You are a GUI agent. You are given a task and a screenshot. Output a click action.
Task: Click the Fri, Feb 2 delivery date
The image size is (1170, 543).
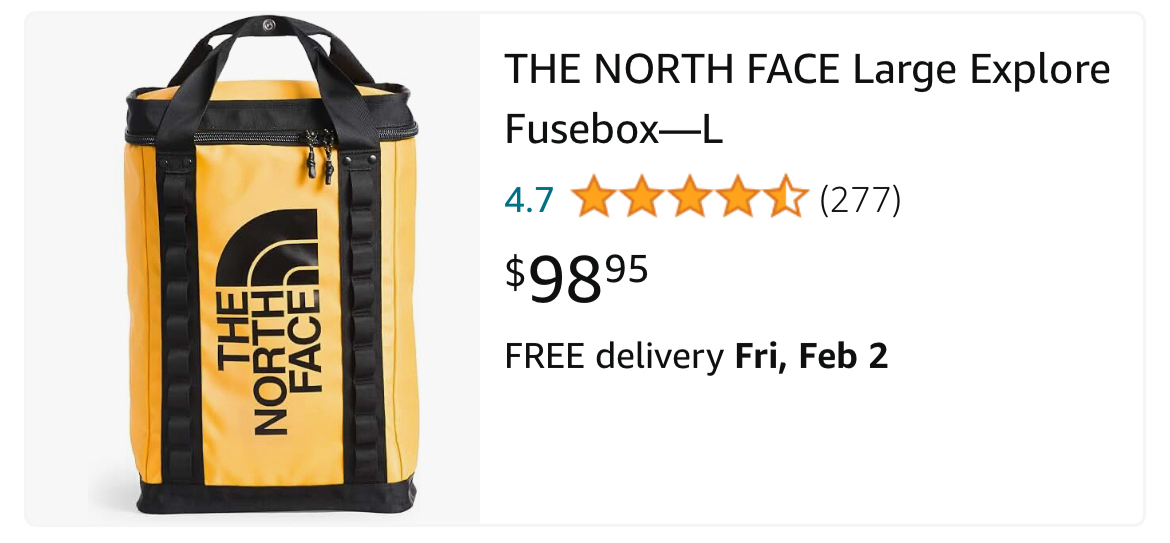[x=812, y=356]
